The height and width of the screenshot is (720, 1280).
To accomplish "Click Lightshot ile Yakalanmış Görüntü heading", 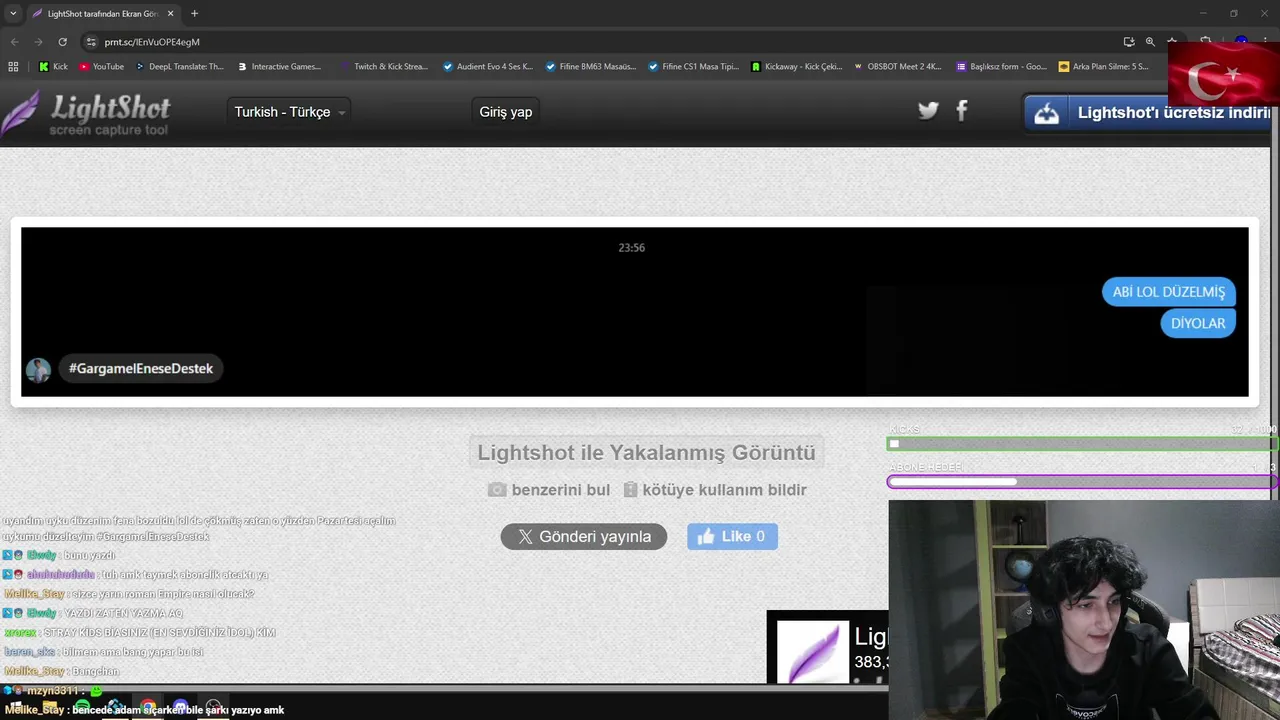I will (x=646, y=453).
